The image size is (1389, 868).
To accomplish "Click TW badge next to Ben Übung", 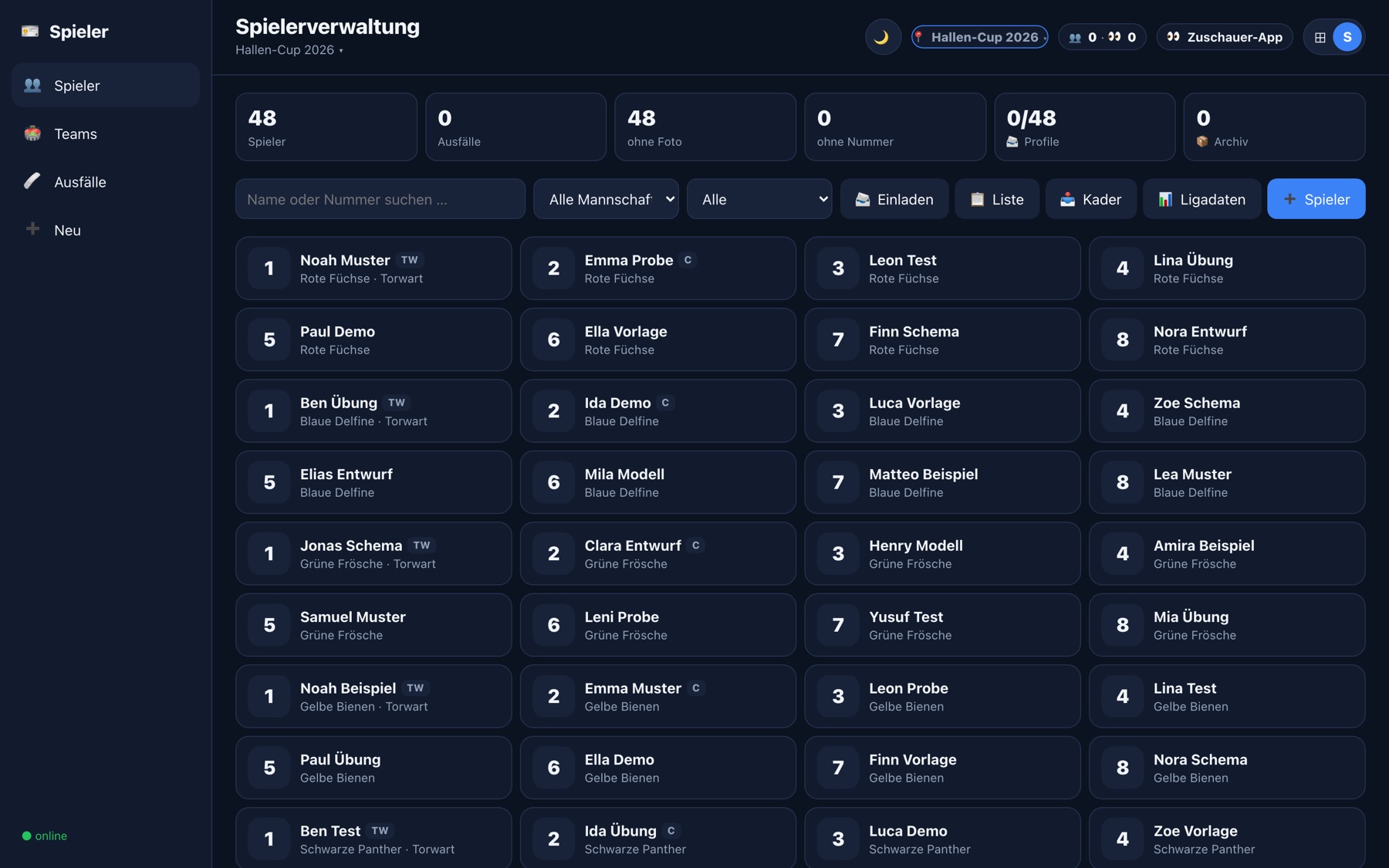I will pyautogui.click(x=397, y=403).
